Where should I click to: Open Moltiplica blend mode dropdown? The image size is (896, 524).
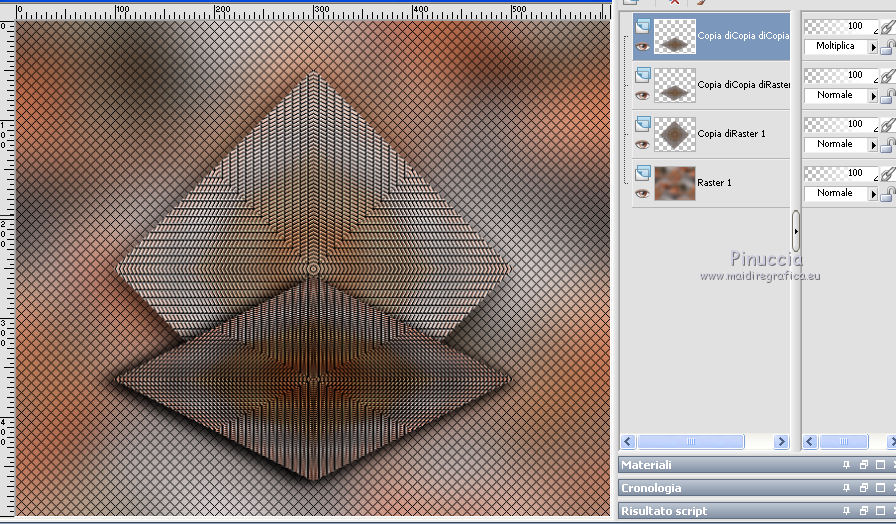pyautogui.click(x=873, y=47)
